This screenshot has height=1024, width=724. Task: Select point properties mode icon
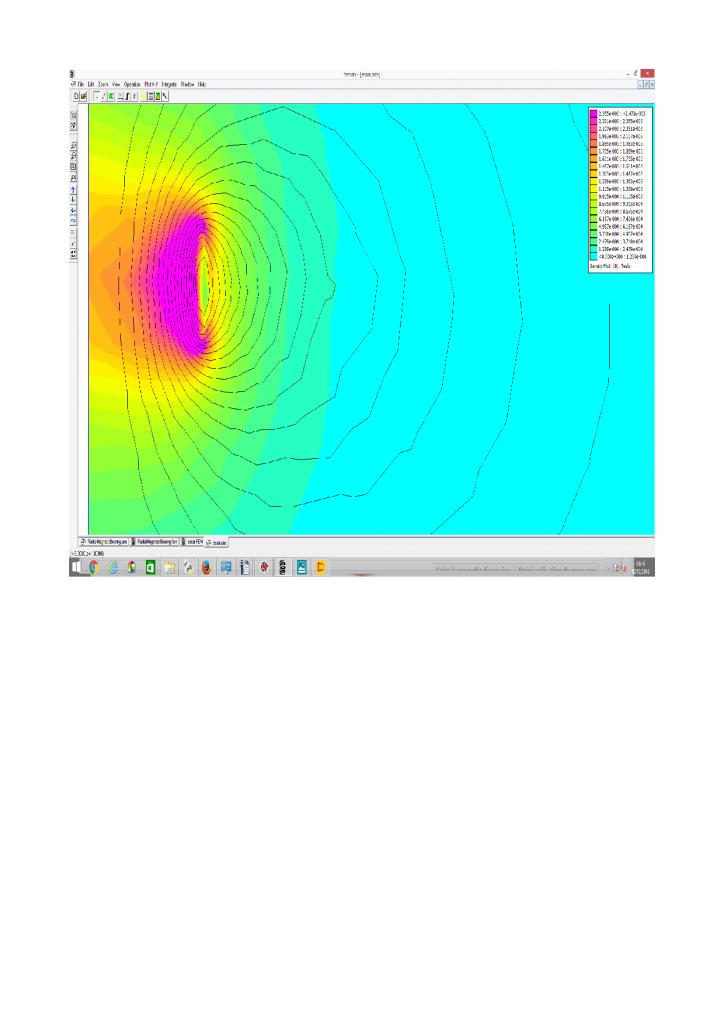click(x=97, y=96)
